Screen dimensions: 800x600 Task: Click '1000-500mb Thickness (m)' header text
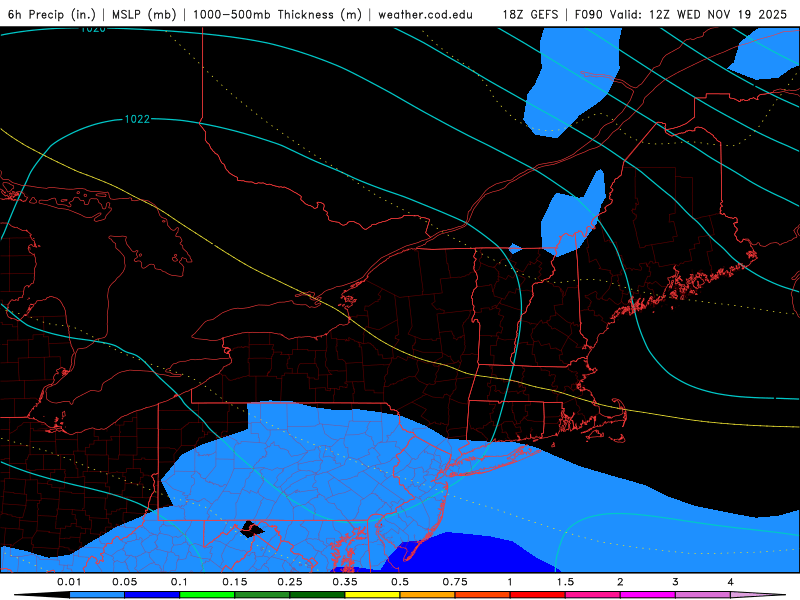[277, 14]
